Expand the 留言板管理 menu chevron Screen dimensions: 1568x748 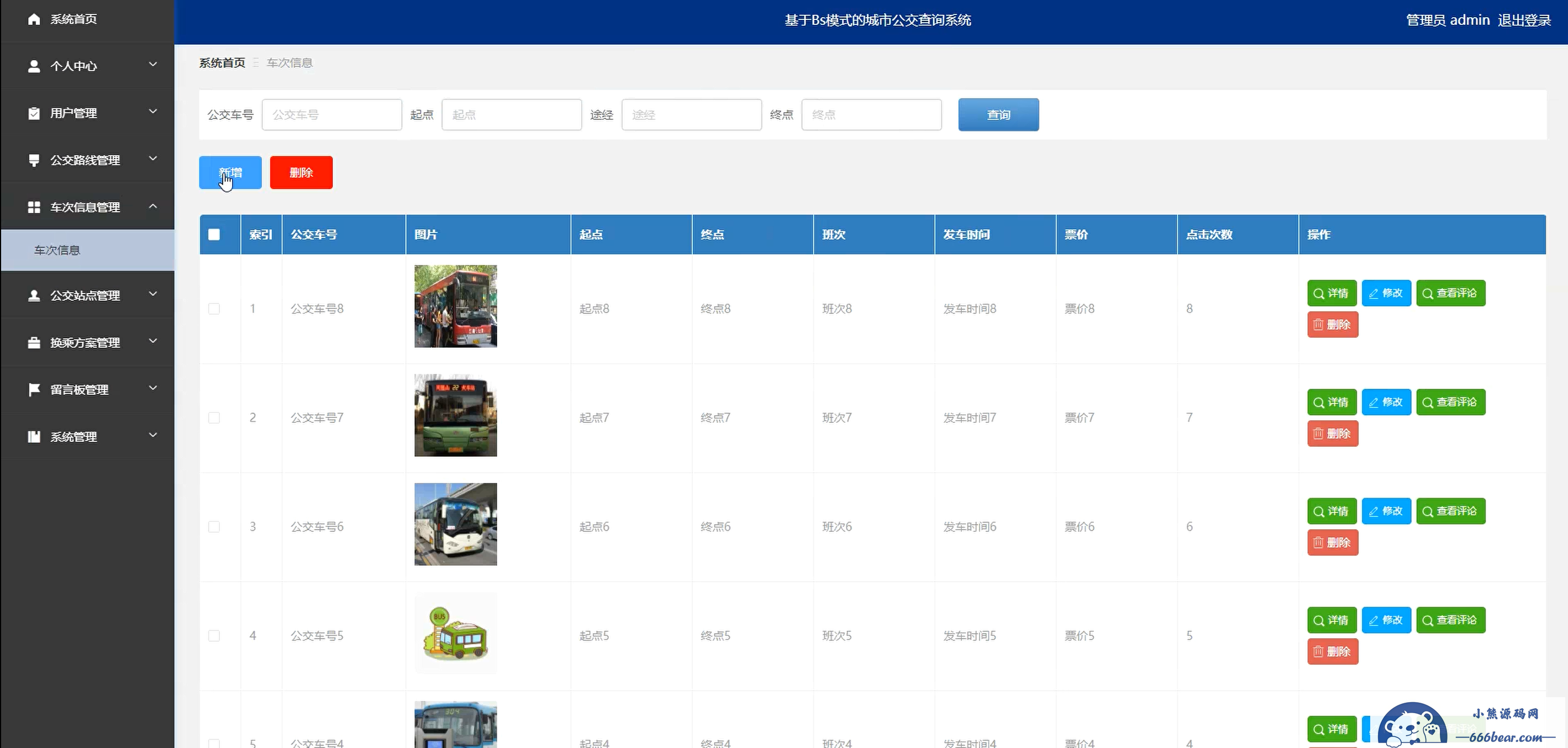point(153,388)
